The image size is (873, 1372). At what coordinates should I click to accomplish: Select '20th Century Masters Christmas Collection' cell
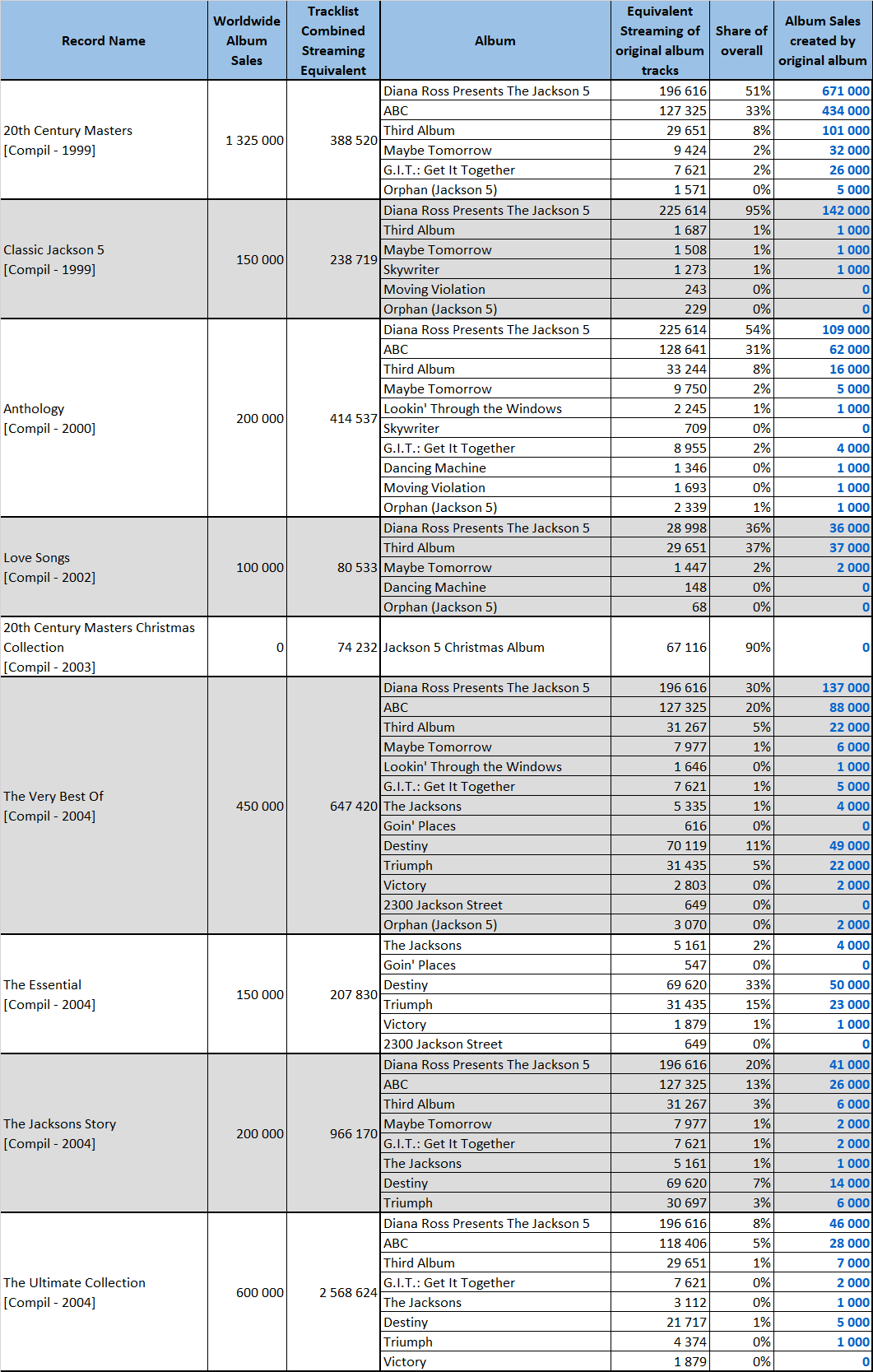(104, 647)
